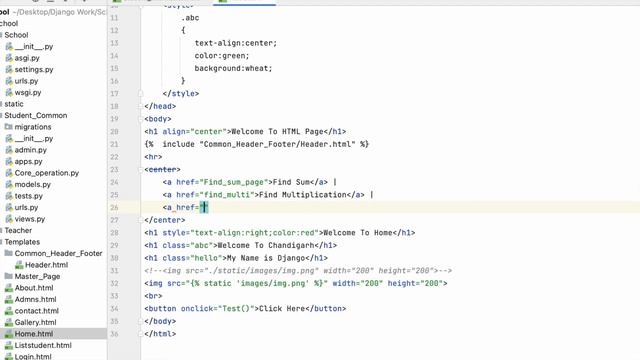Image resolution: width=640 pixels, height=360 pixels.
Task: Click "Click Here" button text on line 34
Action: pos(282,309)
